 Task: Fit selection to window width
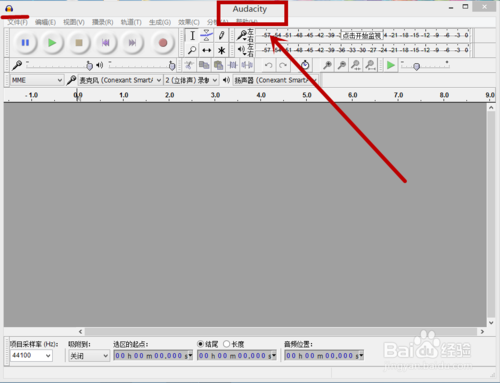356,65
